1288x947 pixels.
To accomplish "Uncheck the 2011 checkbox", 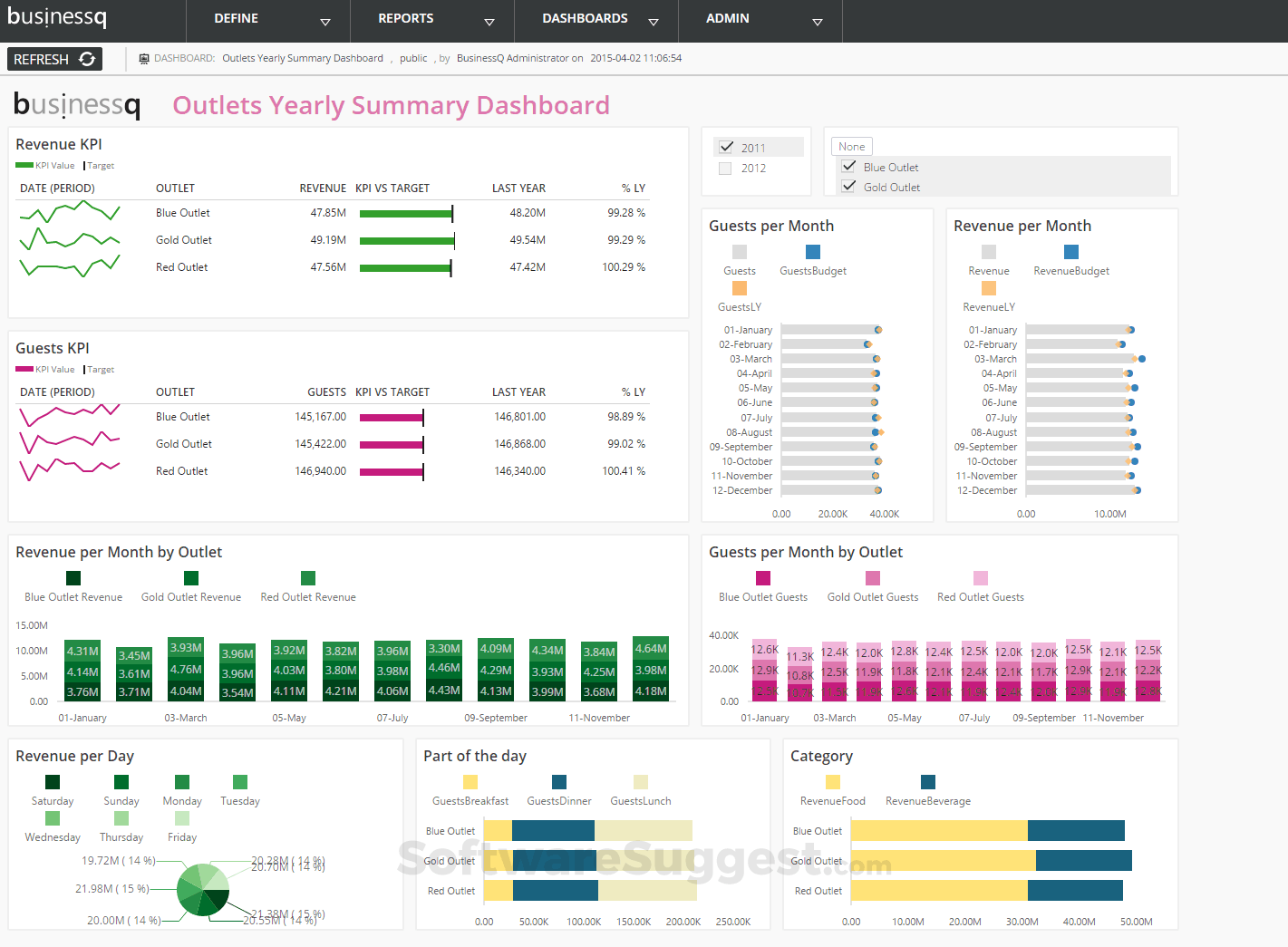I will click(x=726, y=146).
